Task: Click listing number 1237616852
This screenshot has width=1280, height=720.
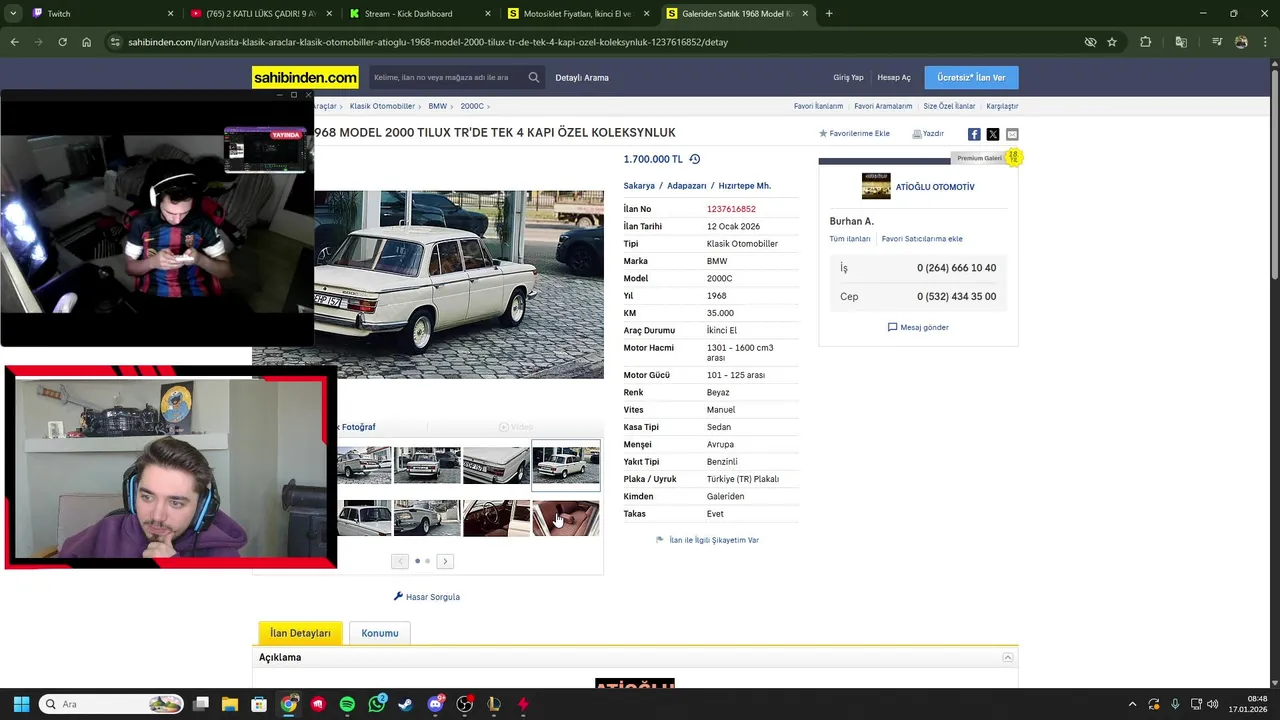Action: (x=731, y=209)
